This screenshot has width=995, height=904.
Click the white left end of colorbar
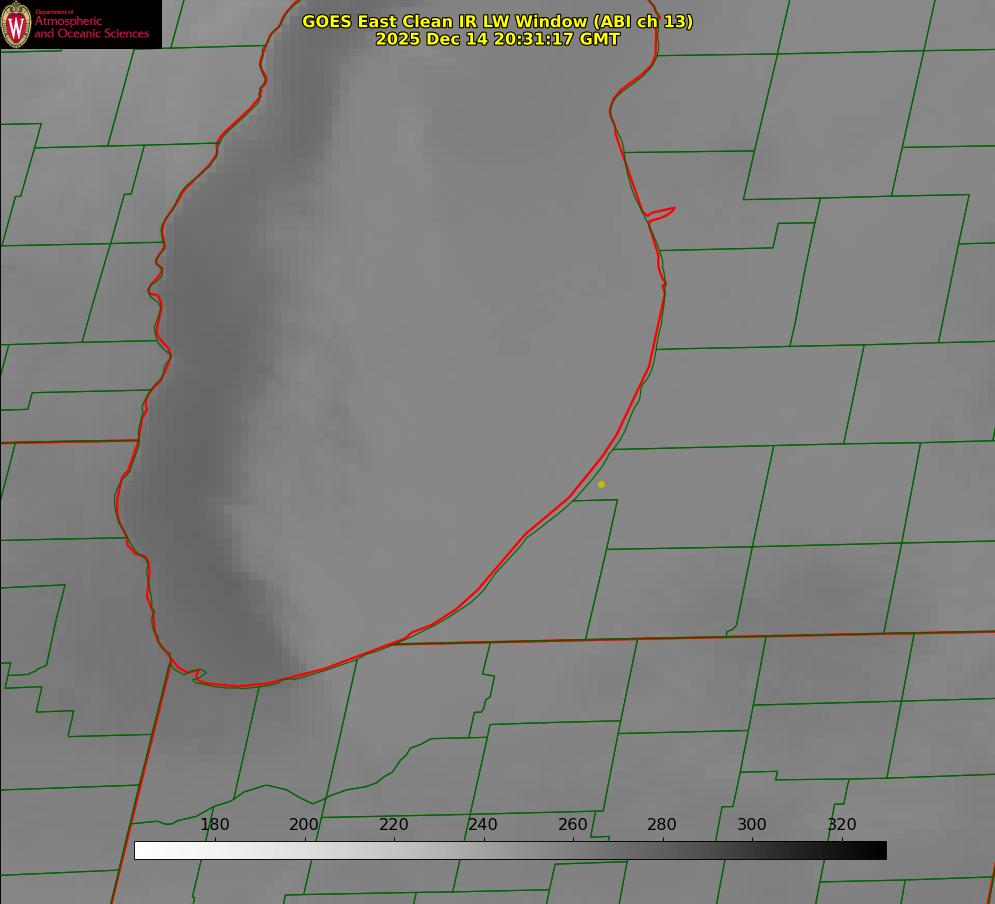coord(142,850)
